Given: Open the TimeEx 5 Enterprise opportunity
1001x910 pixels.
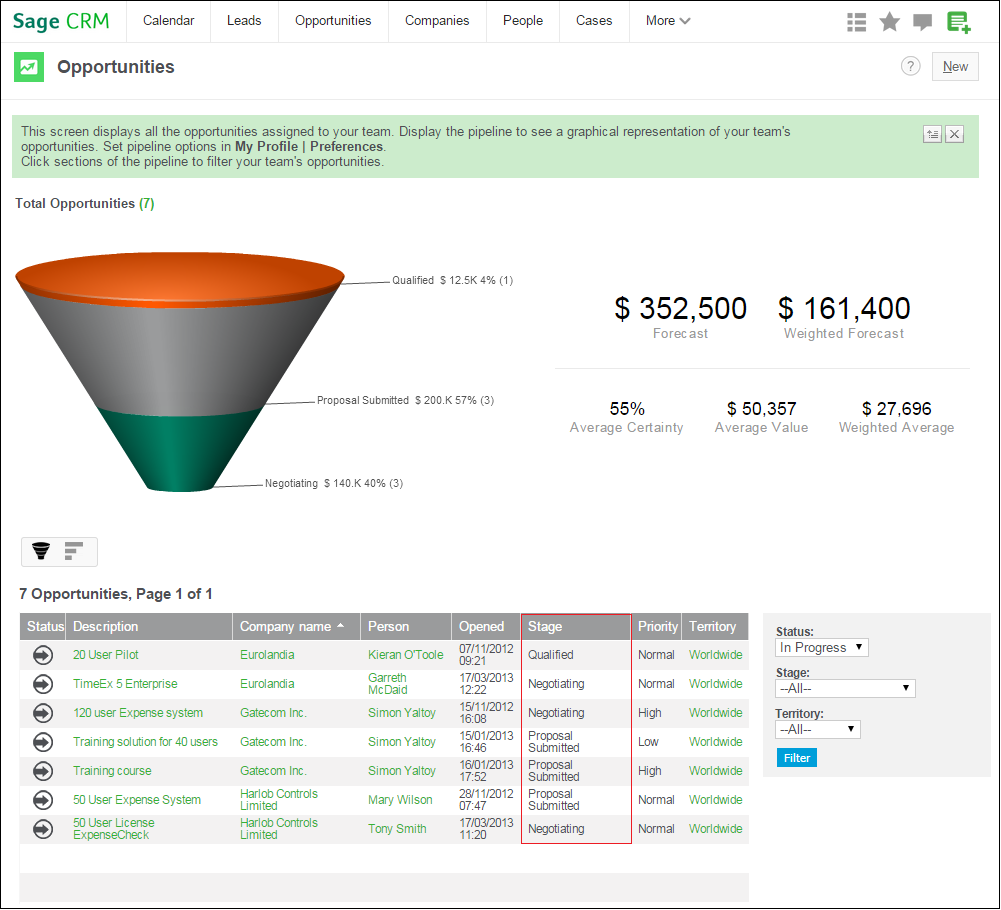Looking at the screenshot, I should click(125, 684).
